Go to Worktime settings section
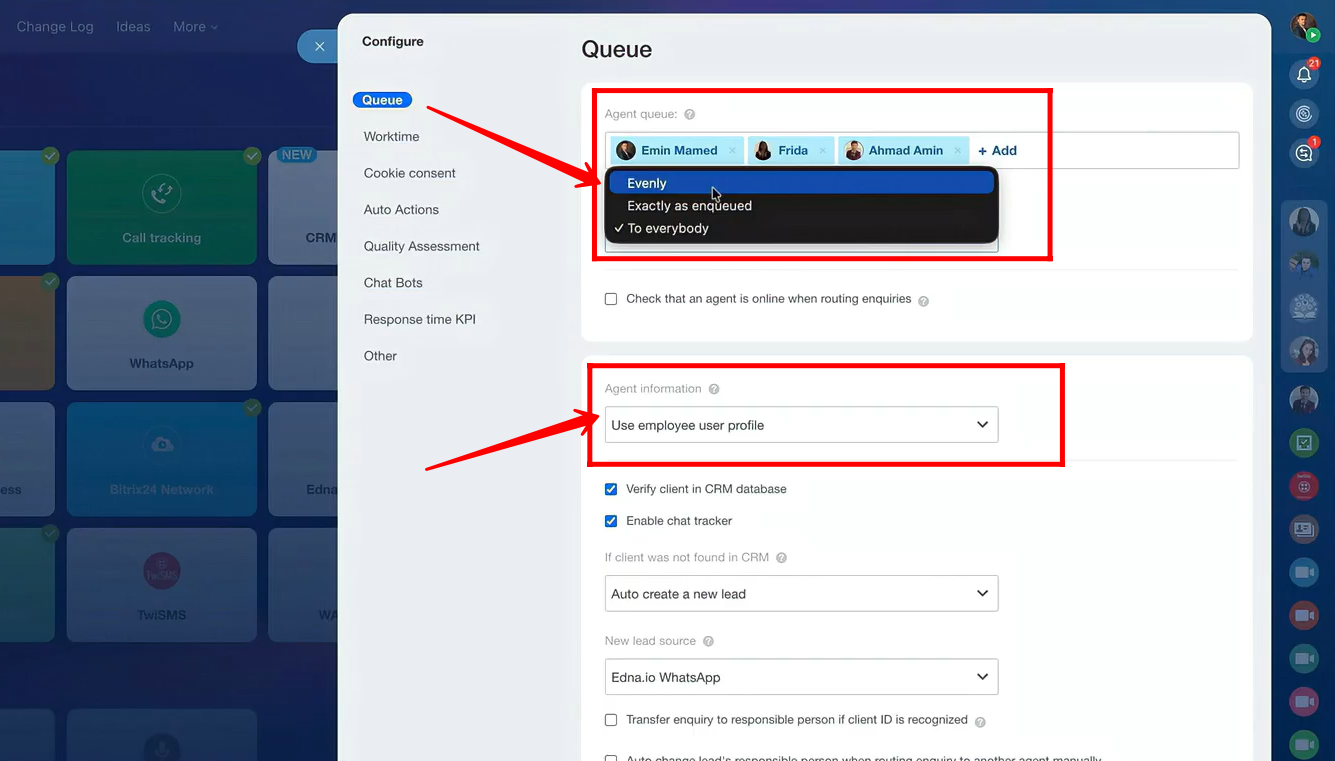The height and width of the screenshot is (761, 1335). [x=391, y=137]
